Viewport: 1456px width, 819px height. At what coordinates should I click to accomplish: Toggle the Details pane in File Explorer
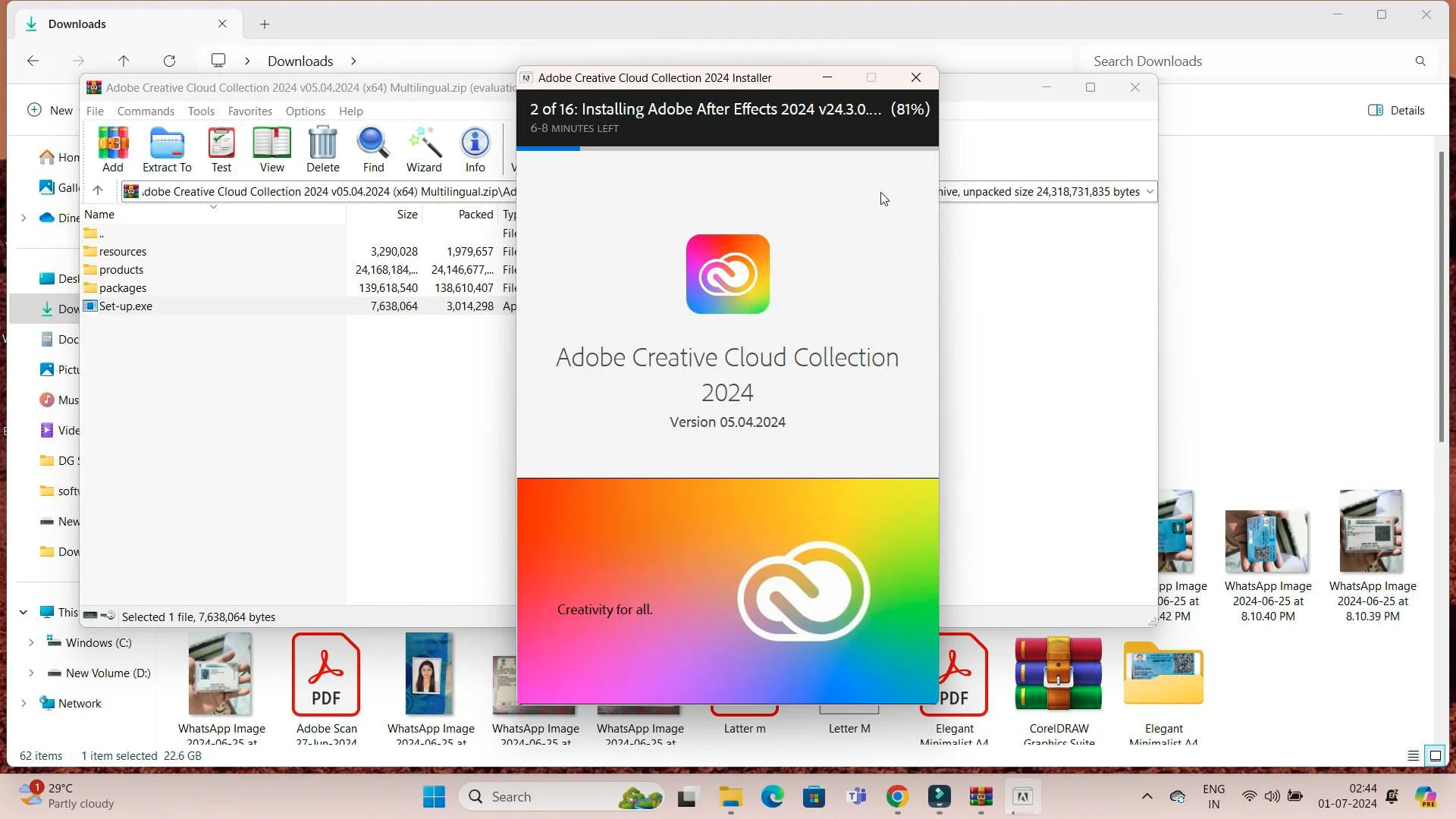click(1395, 110)
